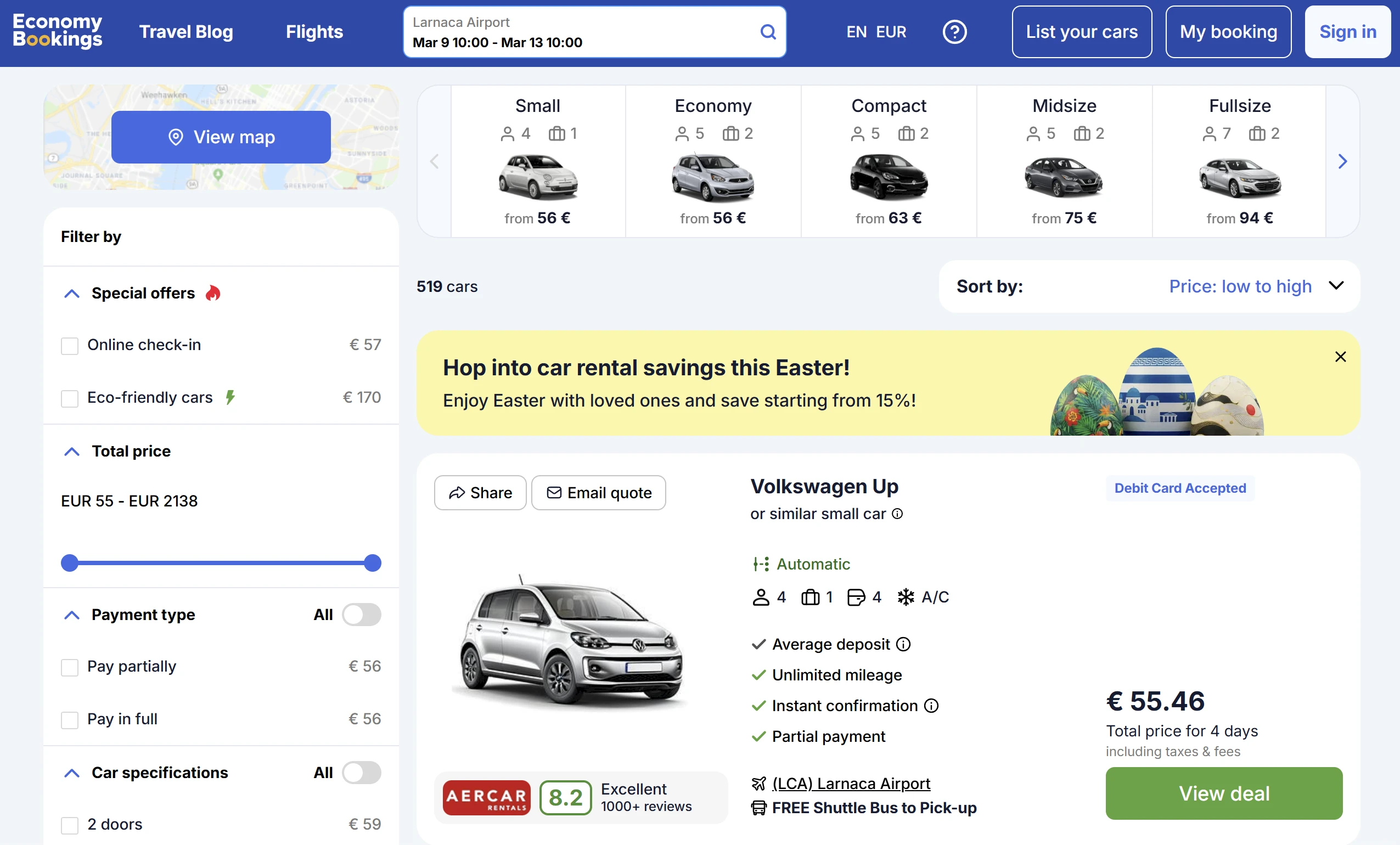
Task: Collapse the Total price filter section
Action: [x=71, y=452]
